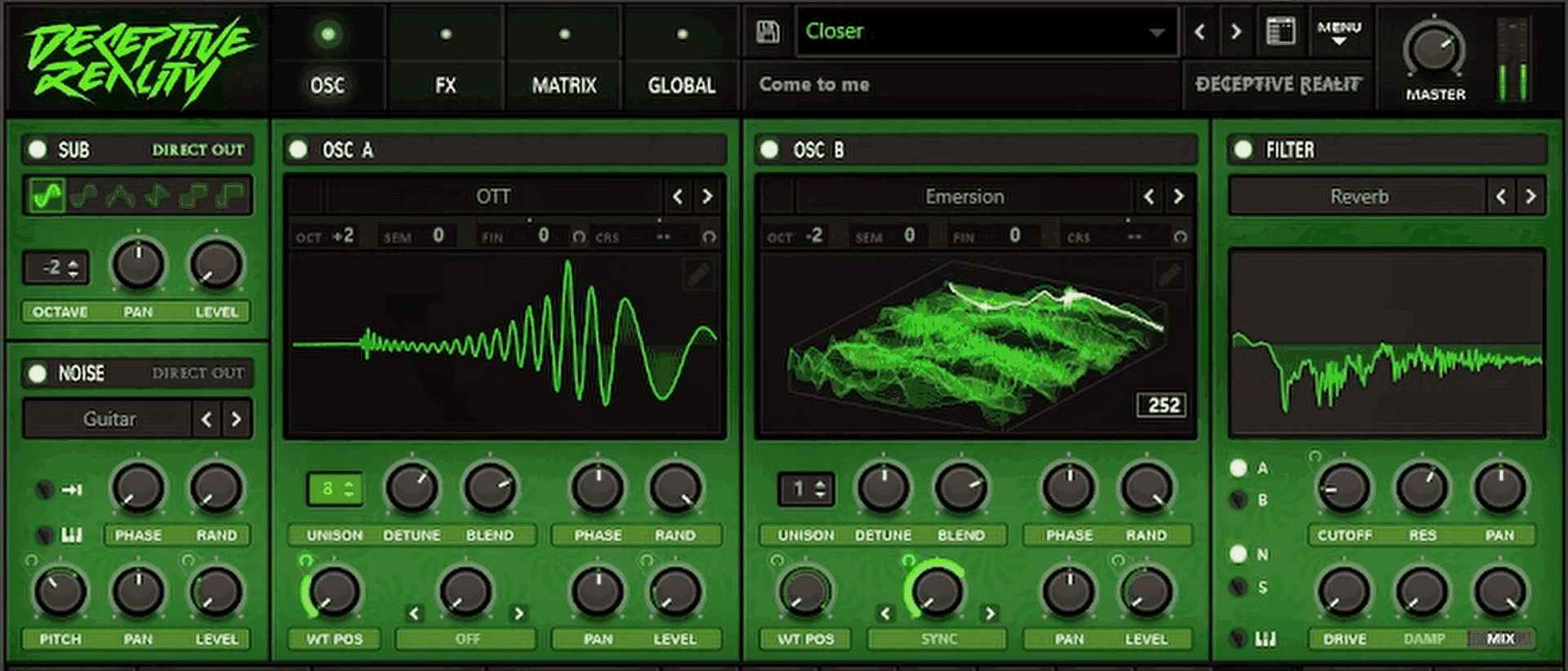Screen dimensions: 1568x671
Task: Select the triangle wave shape in SUB
Action: (x=120, y=196)
